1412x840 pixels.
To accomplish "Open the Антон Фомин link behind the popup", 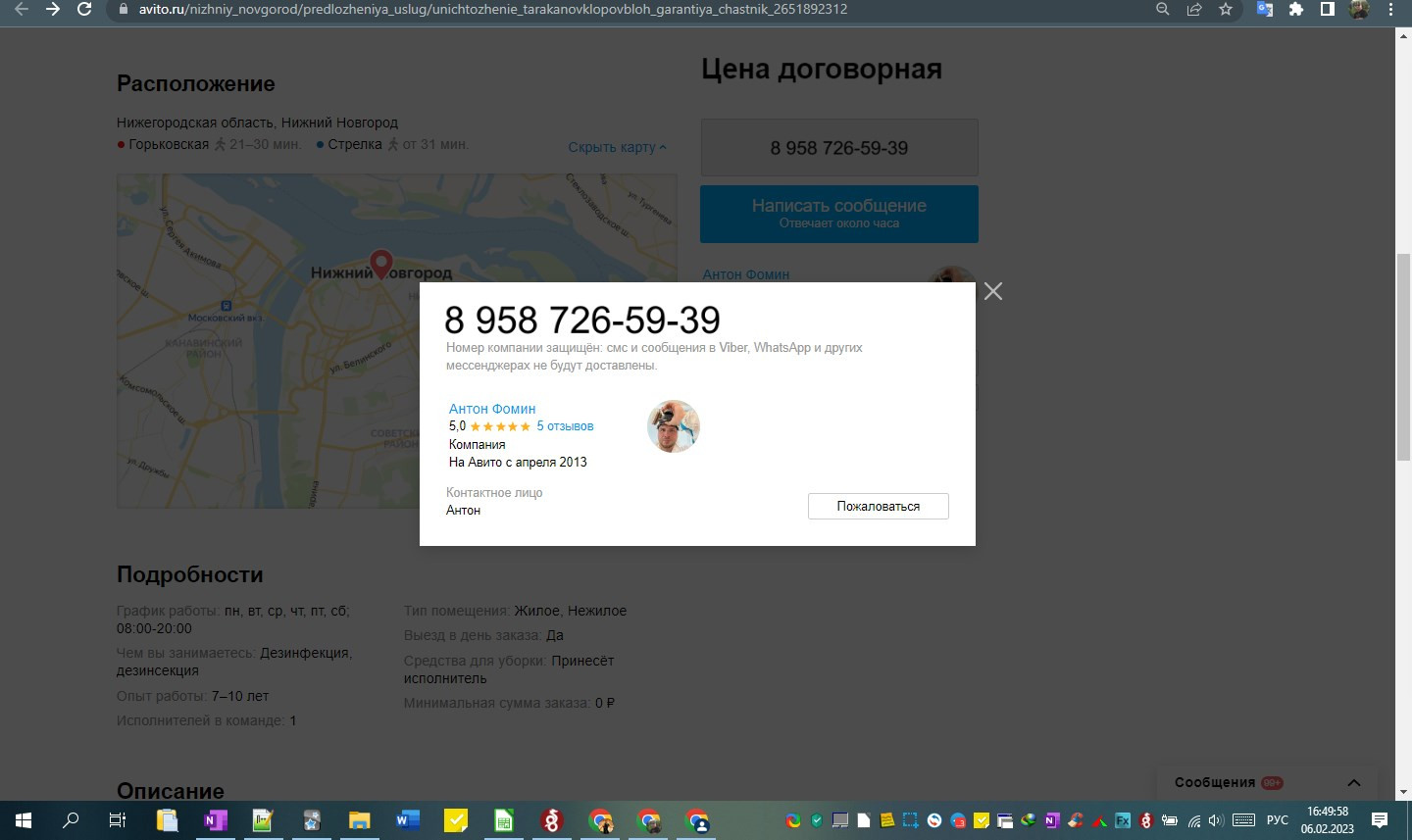I will pyautogui.click(x=746, y=274).
